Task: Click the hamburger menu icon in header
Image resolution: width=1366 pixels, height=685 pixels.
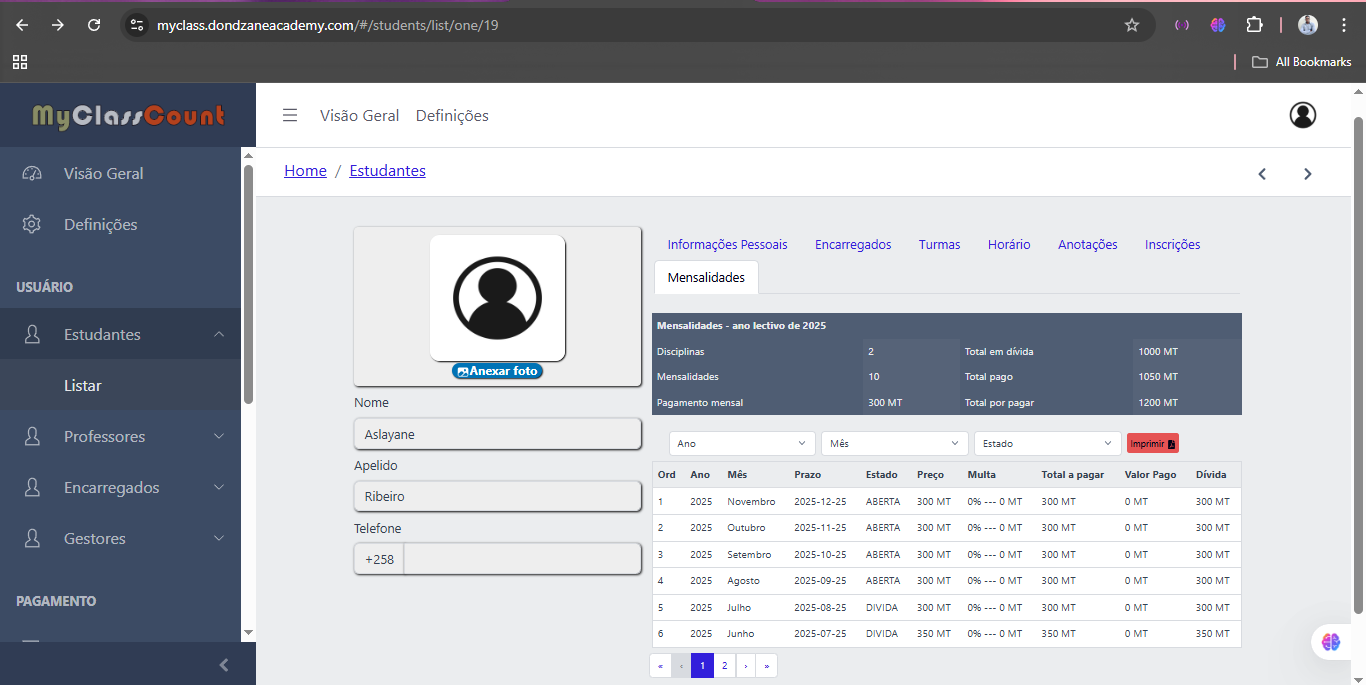Action: [290, 115]
